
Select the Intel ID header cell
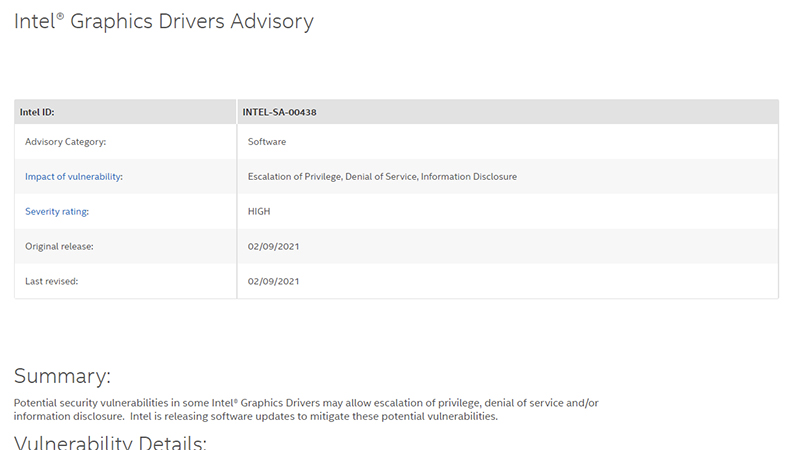44,112
